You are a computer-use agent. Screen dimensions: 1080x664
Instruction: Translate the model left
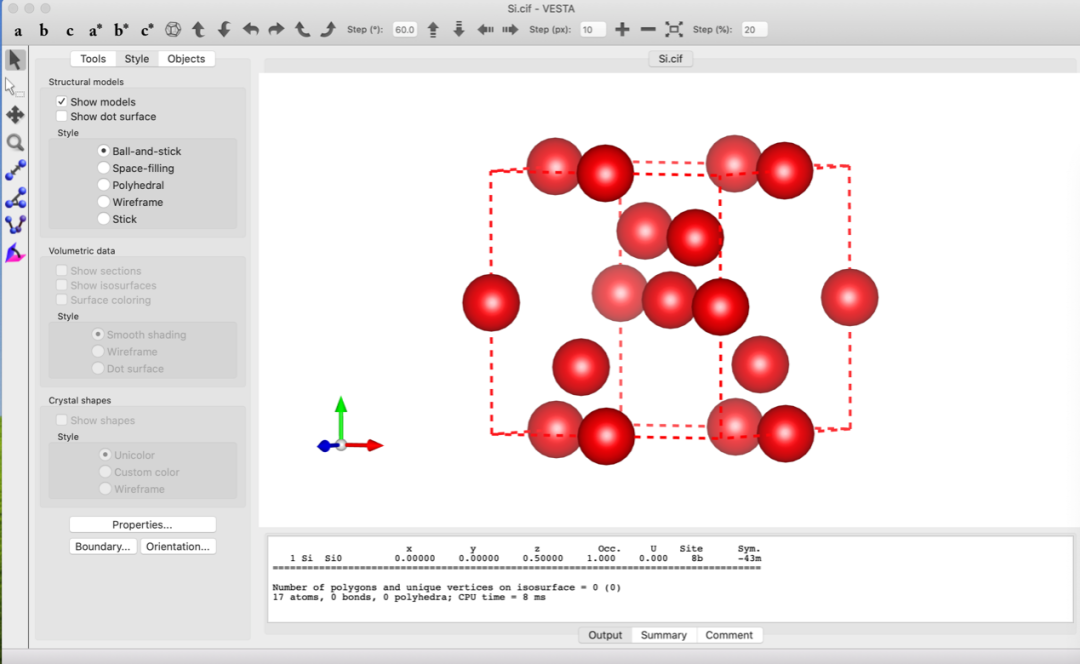(485, 30)
